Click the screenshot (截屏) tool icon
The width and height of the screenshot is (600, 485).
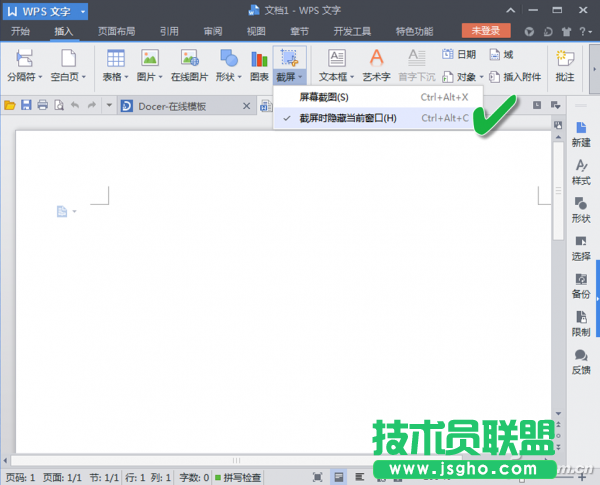289,58
